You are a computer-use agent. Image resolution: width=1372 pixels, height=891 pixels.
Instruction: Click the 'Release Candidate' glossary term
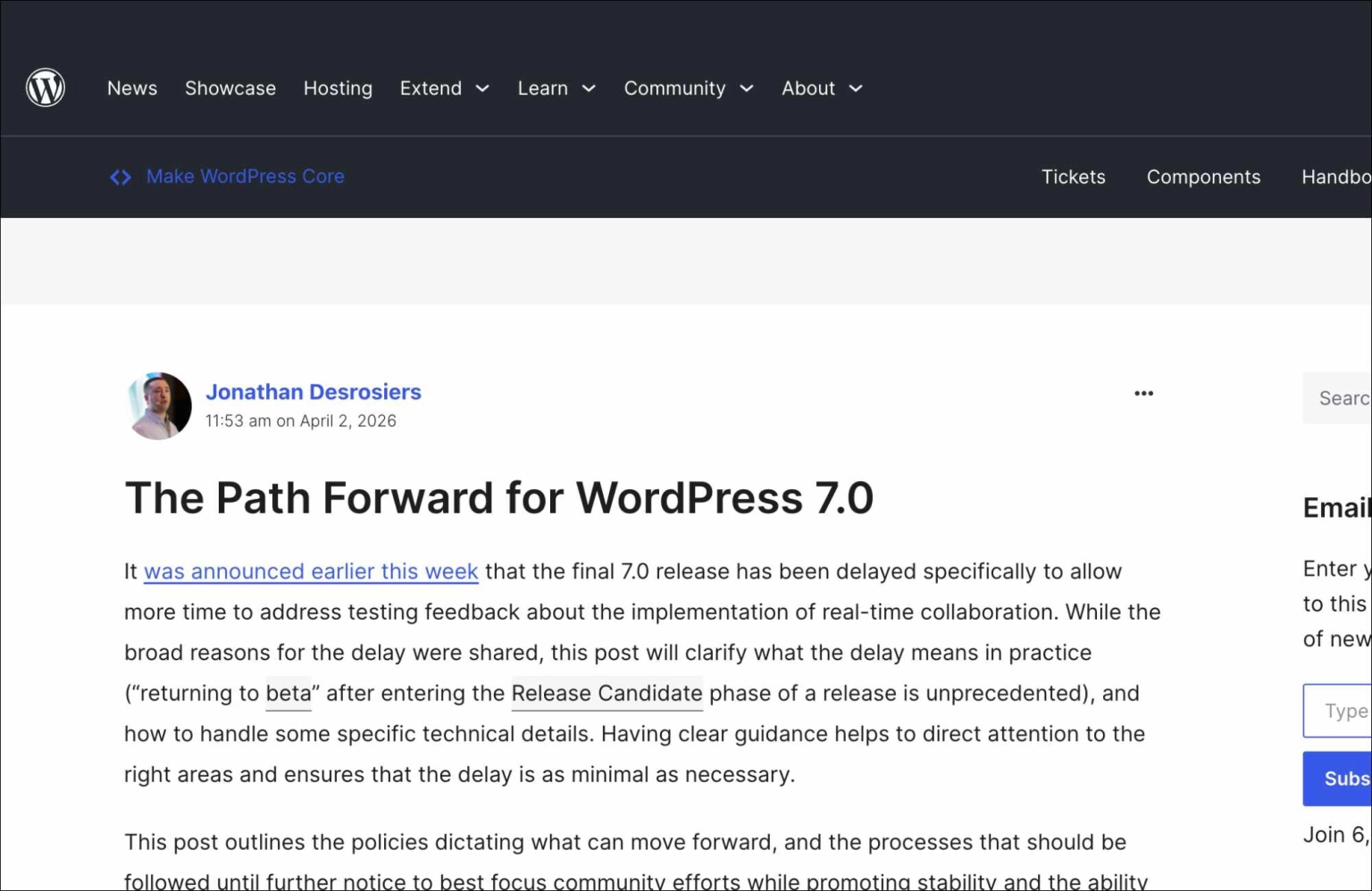pyautogui.click(x=607, y=693)
